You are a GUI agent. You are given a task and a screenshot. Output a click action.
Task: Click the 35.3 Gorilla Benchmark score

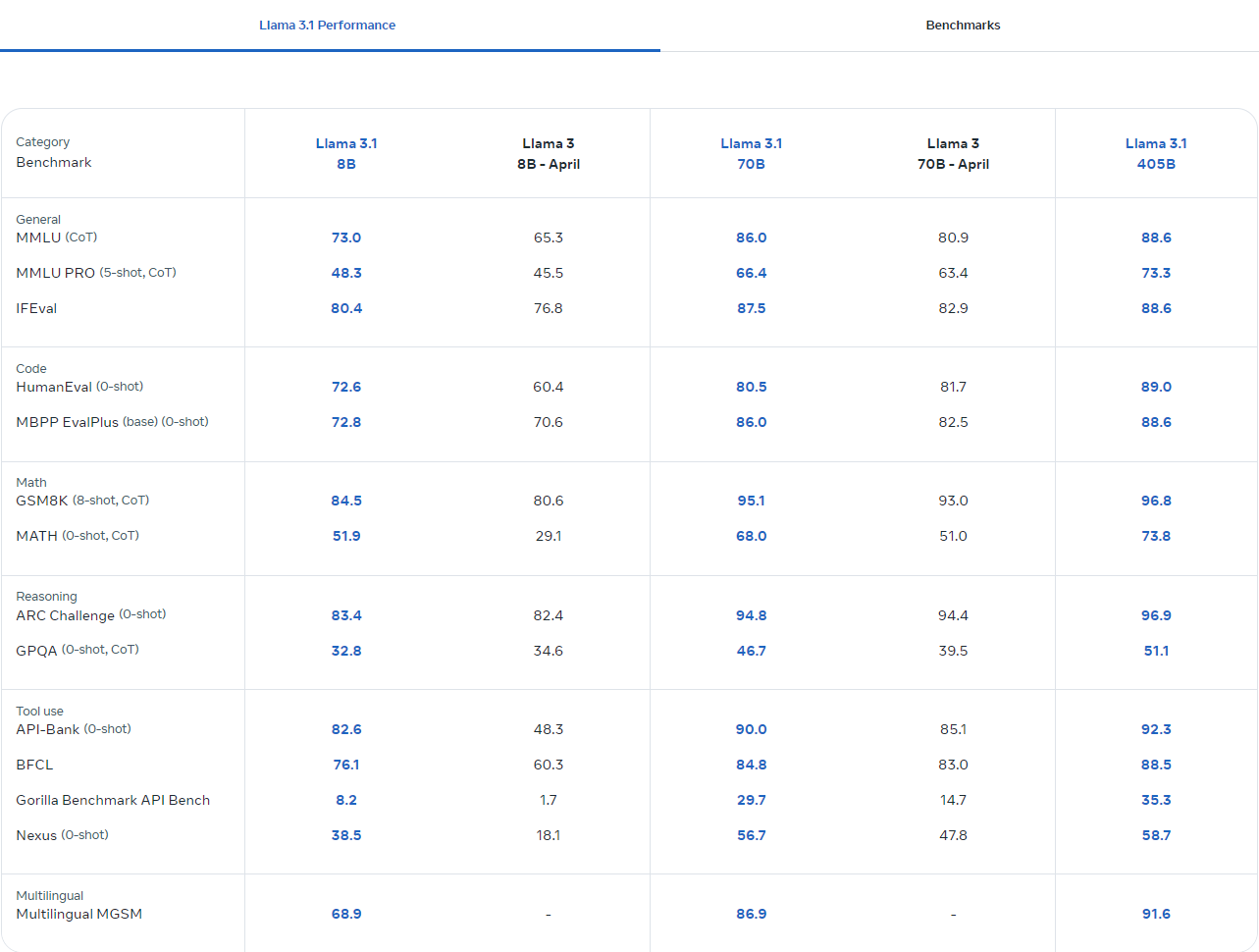tap(1156, 800)
